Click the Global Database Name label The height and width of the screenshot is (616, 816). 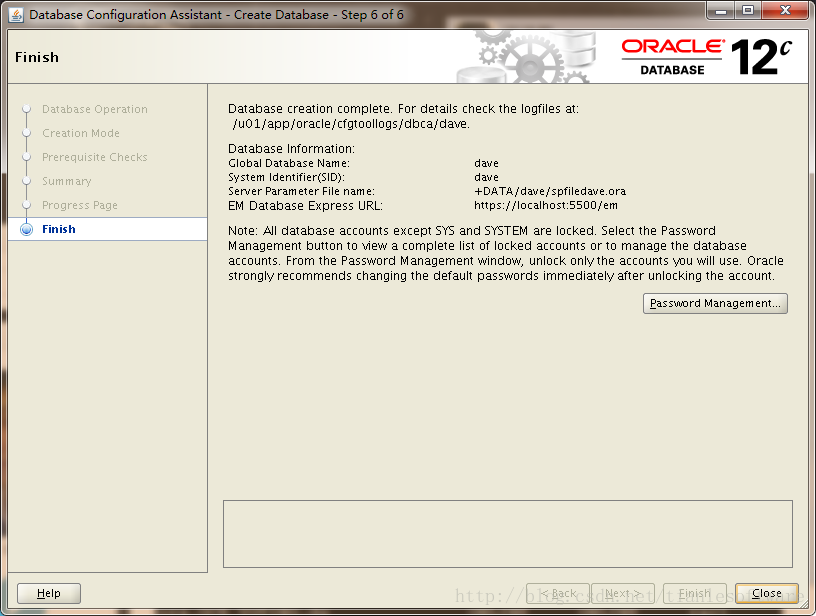(289, 163)
